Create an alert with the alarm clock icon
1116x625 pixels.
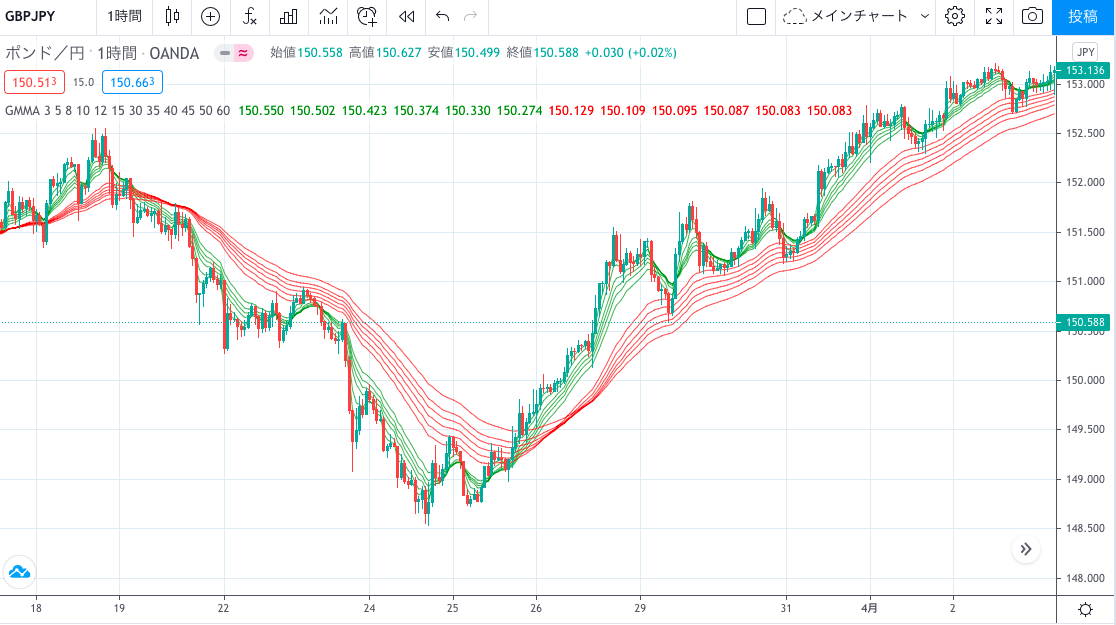coord(368,16)
